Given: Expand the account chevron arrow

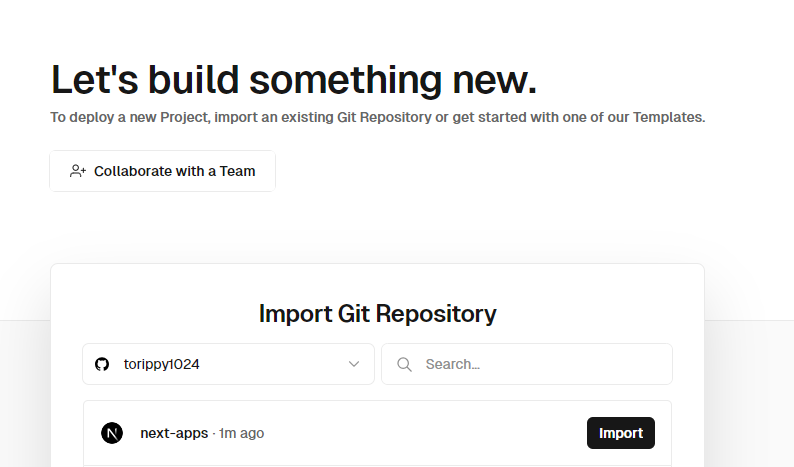Looking at the screenshot, I should pyautogui.click(x=354, y=364).
